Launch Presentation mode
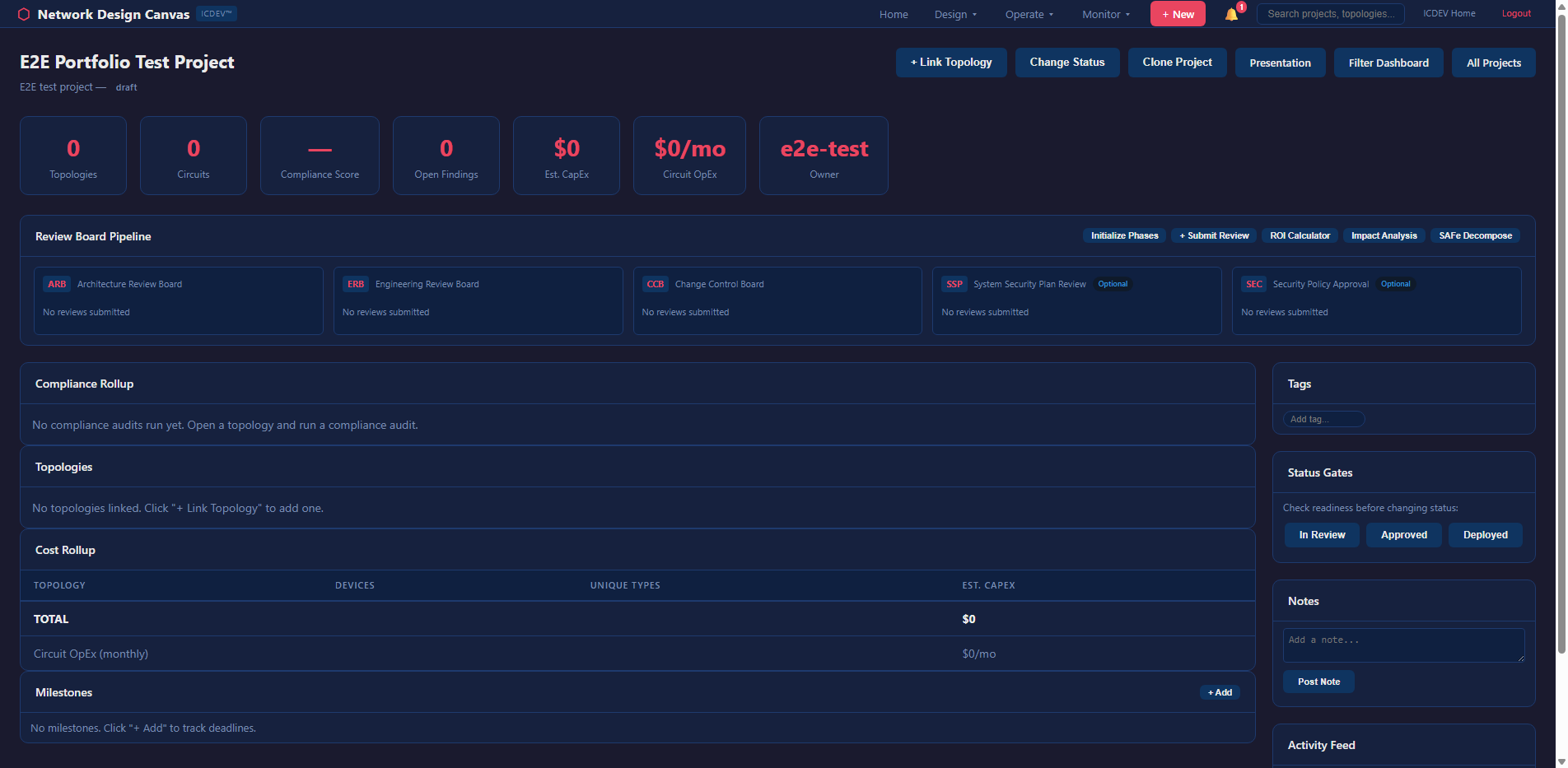 pyautogui.click(x=1280, y=63)
